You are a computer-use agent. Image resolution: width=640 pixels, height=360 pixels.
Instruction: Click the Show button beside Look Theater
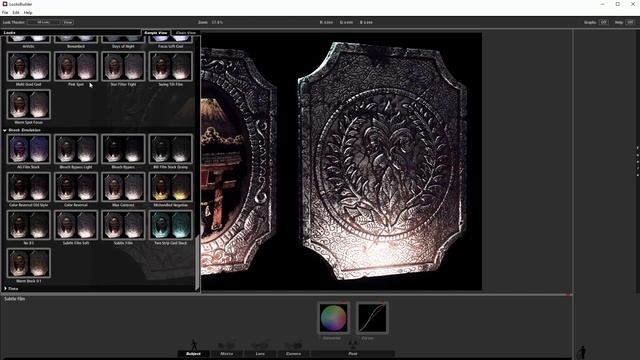pos(68,22)
